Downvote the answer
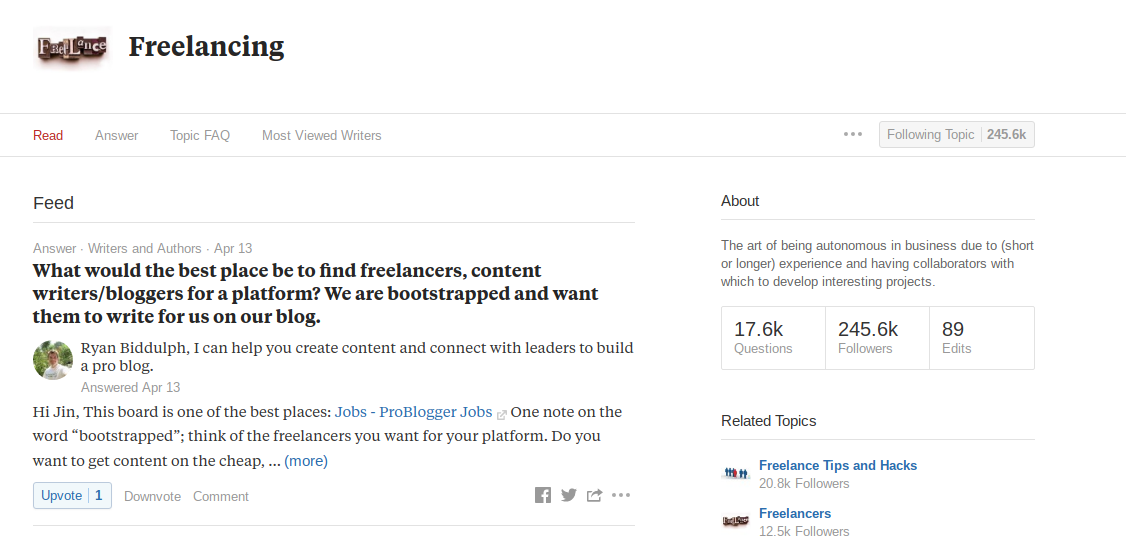 click(x=152, y=497)
